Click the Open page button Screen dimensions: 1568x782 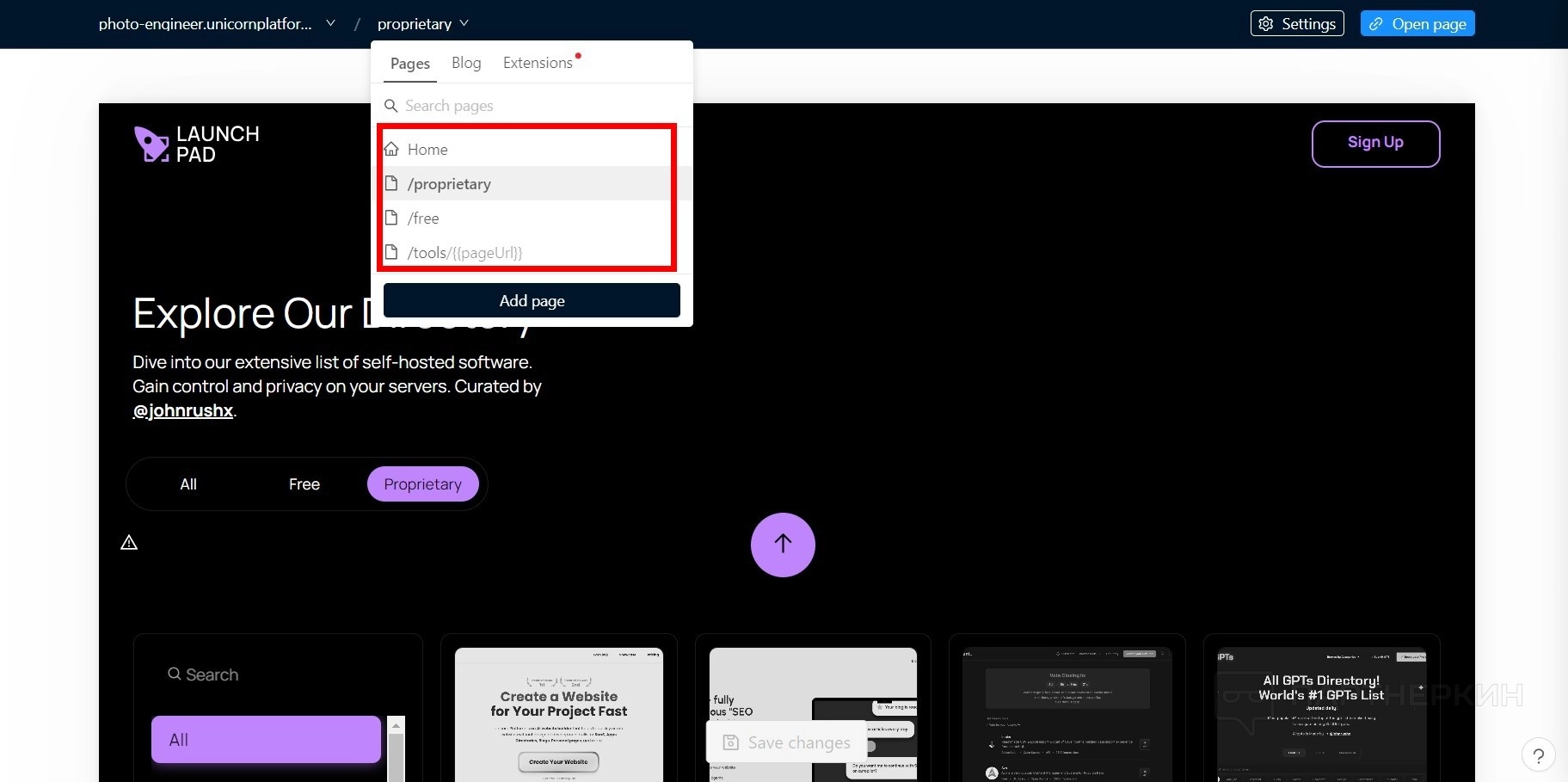tap(1417, 23)
